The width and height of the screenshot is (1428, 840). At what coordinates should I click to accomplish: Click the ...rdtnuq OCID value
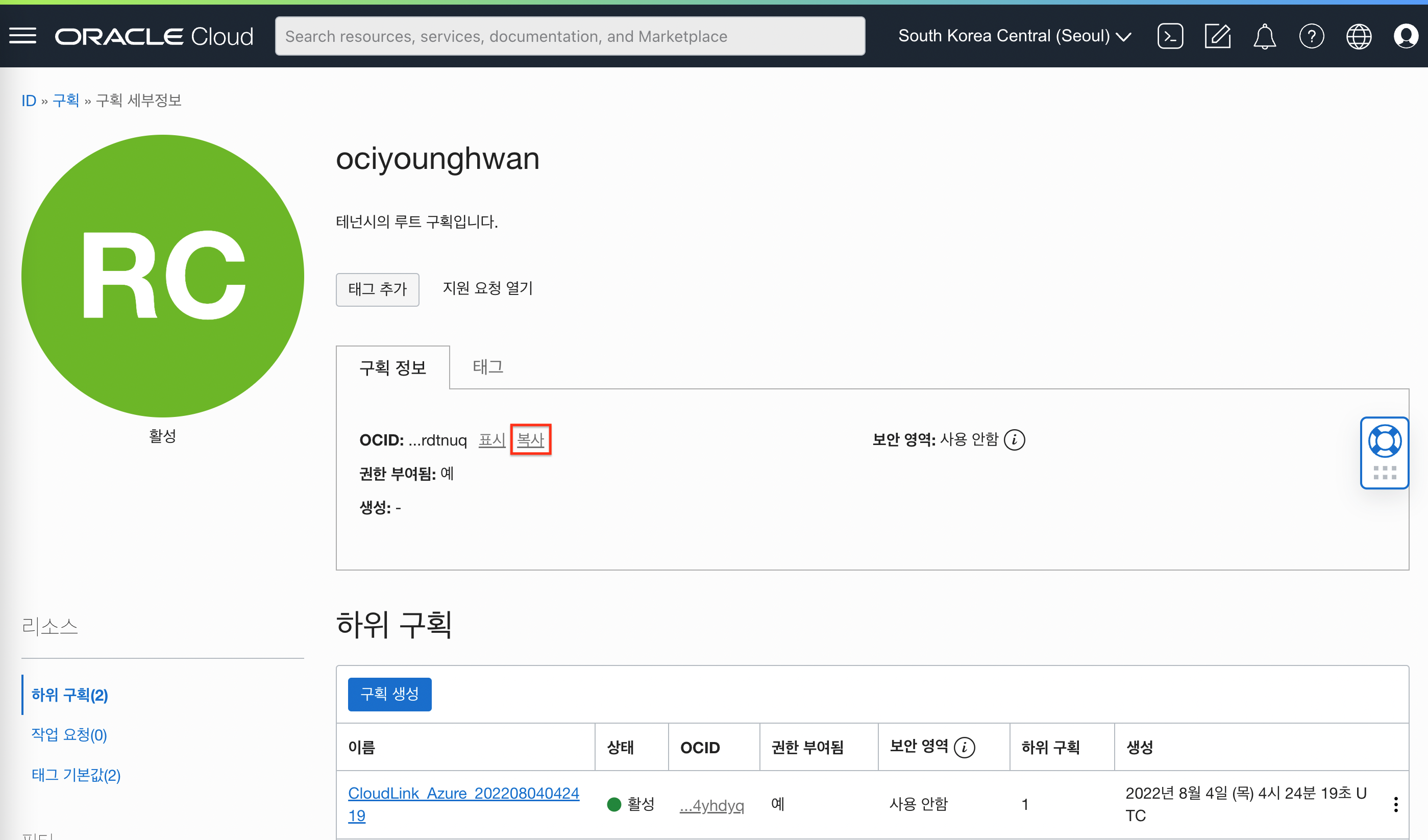tap(437, 440)
